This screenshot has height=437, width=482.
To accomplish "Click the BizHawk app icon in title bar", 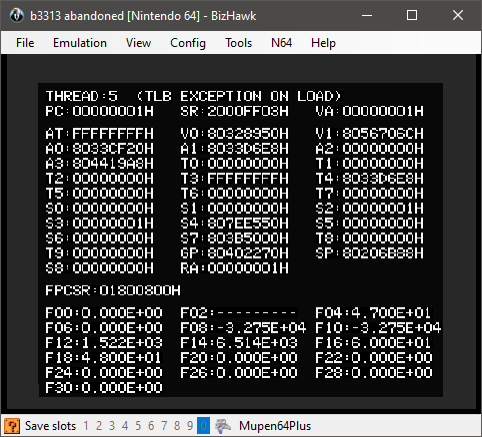I will pyautogui.click(x=16, y=15).
